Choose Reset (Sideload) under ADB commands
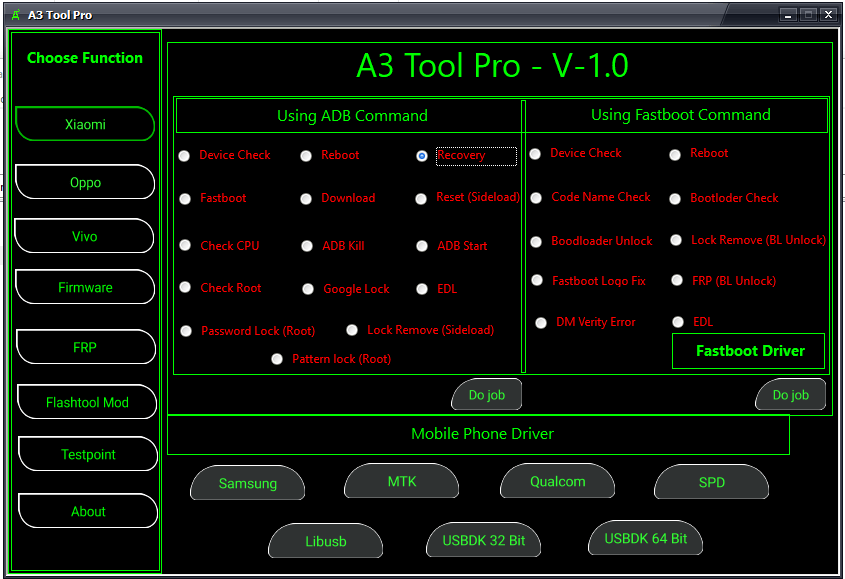 421,199
